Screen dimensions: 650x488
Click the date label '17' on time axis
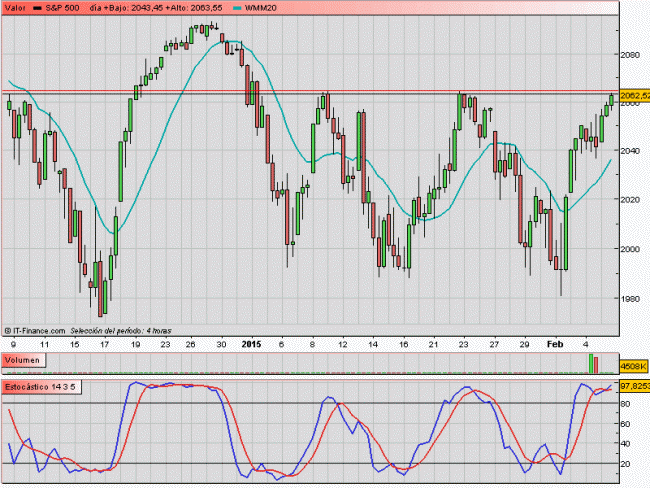coord(104,344)
